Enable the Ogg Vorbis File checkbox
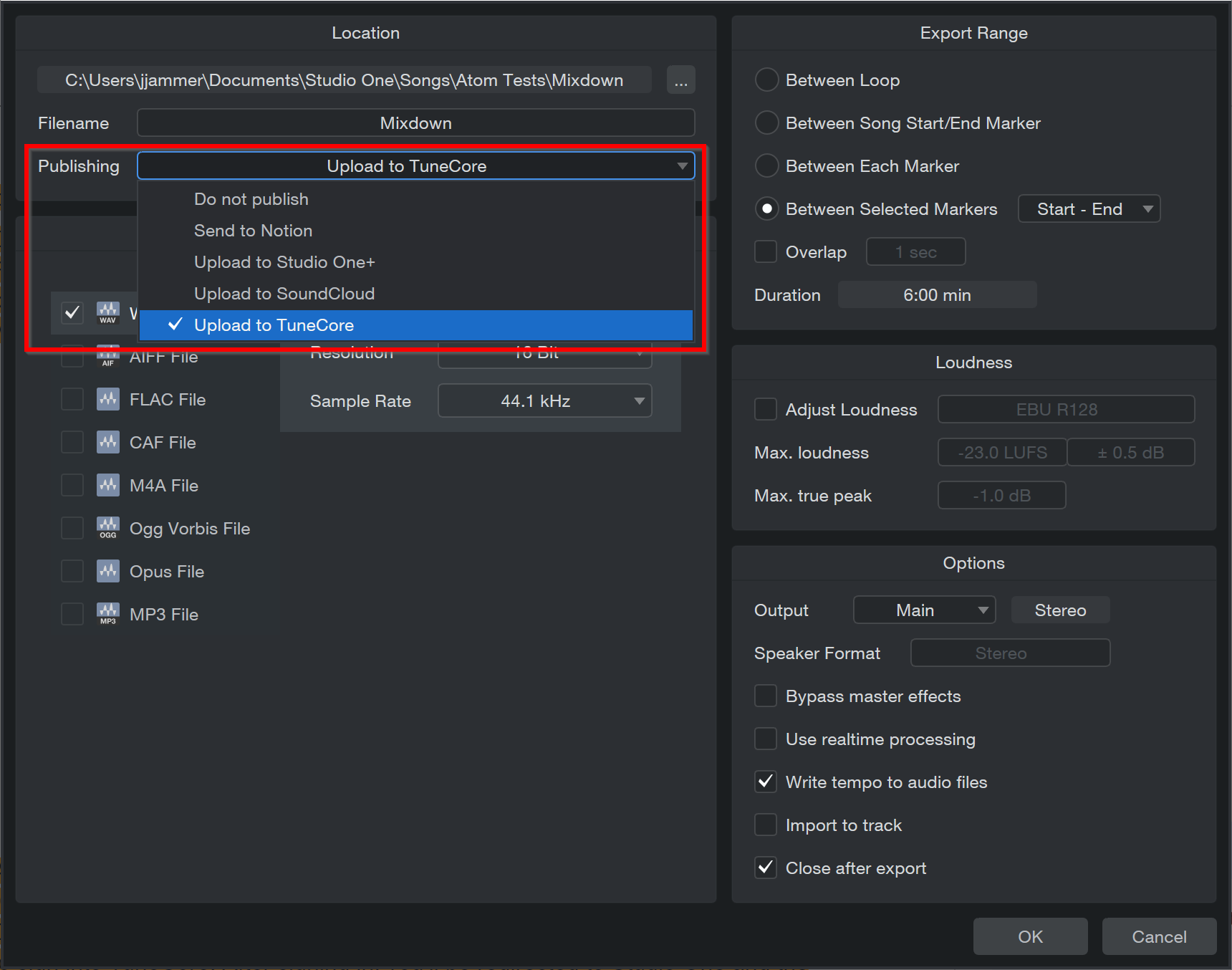 72,528
